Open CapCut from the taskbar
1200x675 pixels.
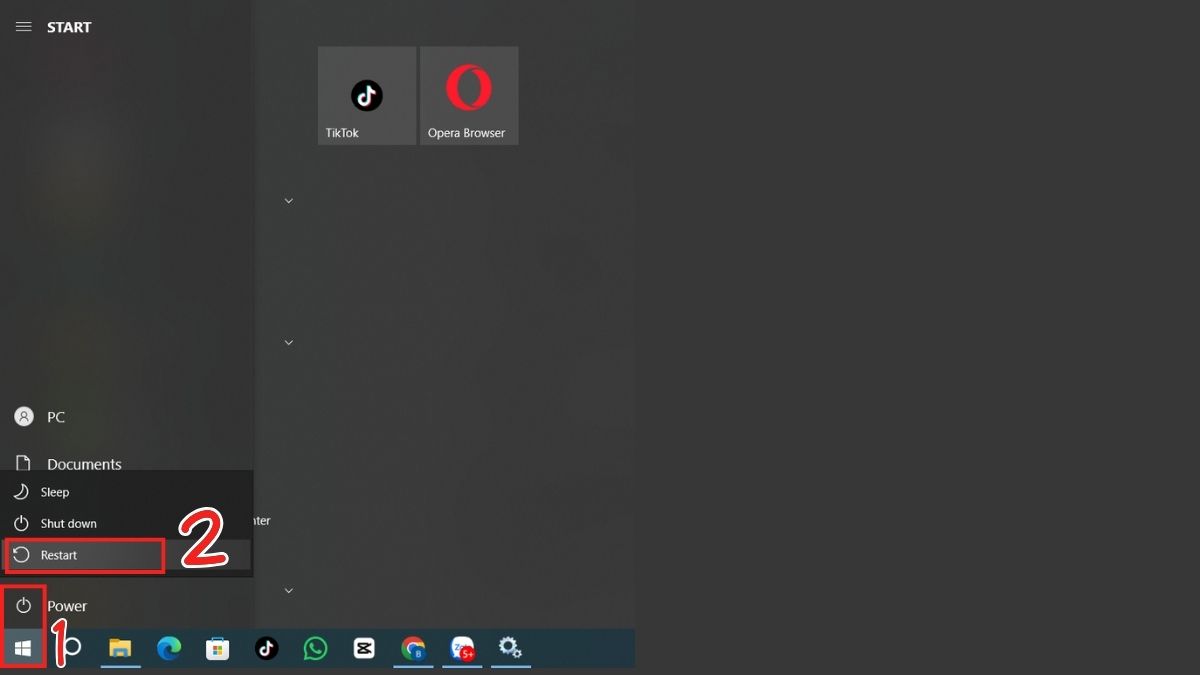click(x=363, y=648)
